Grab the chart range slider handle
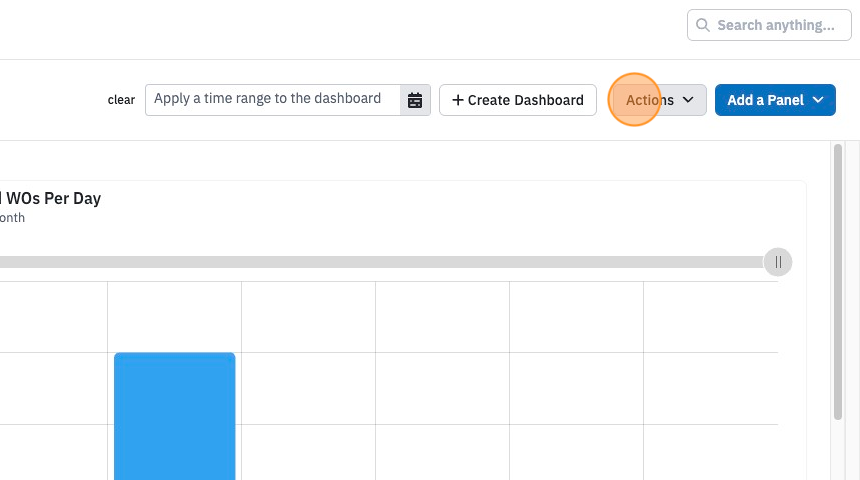860x480 pixels. pyautogui.click(x=778, y=262)
